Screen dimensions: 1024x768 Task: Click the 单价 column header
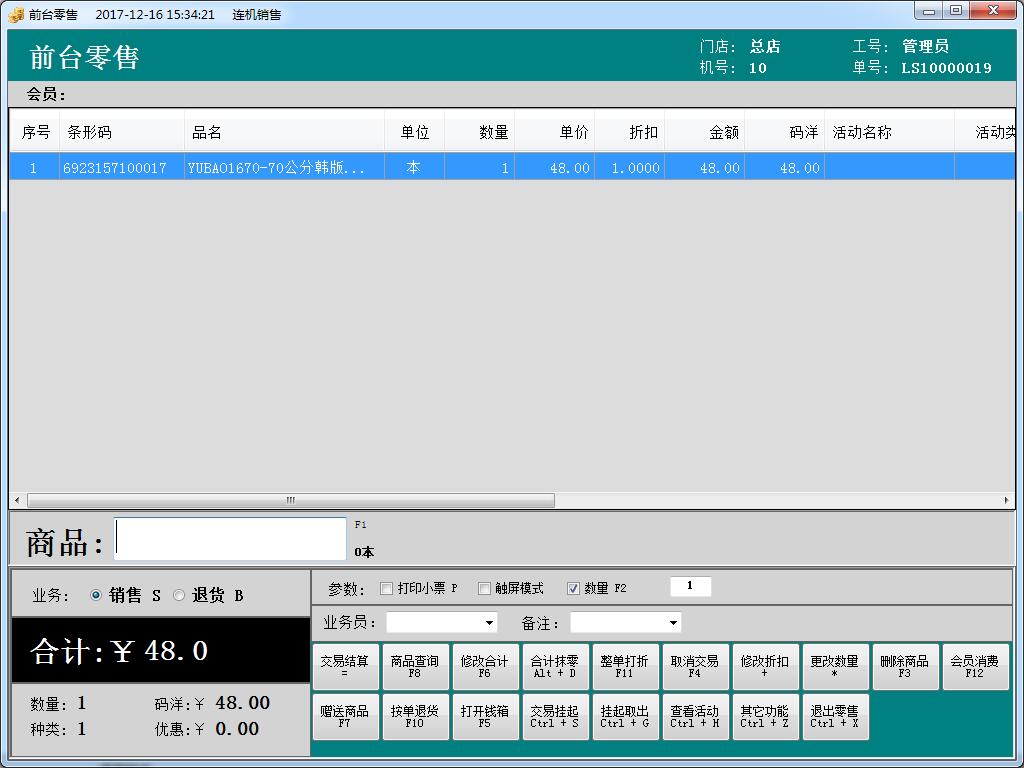[x=555, y=132]
